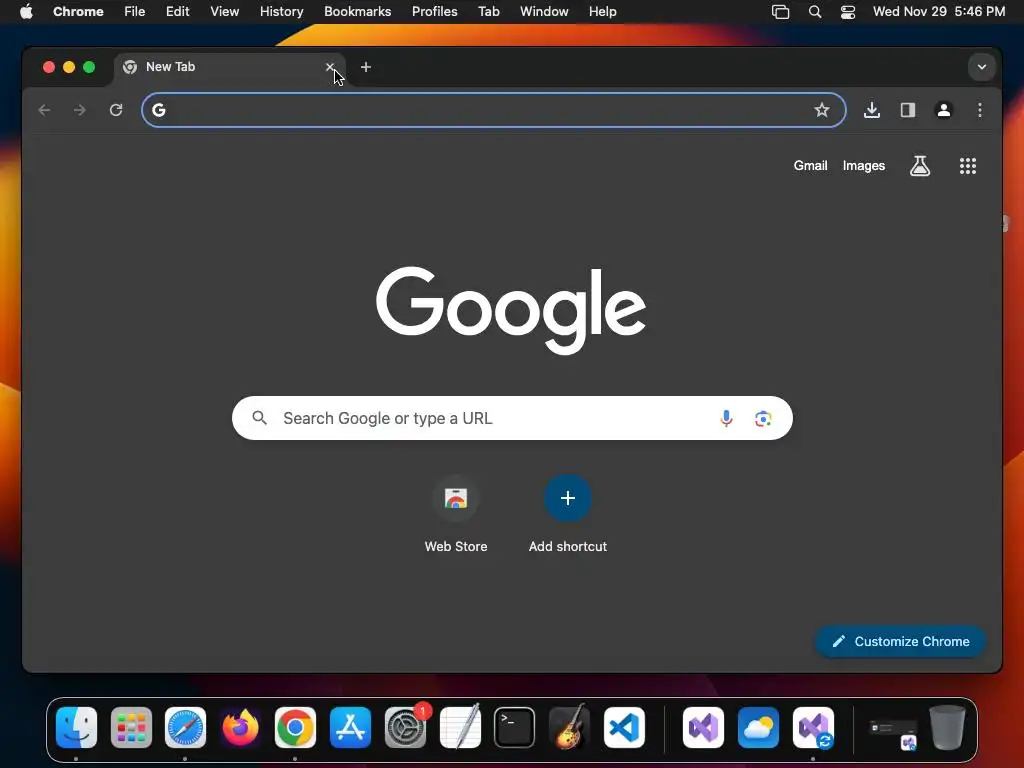This screenshot has width=1024, height=768.
Task: Open System Settings from the Dock
Action: [406, 728]
